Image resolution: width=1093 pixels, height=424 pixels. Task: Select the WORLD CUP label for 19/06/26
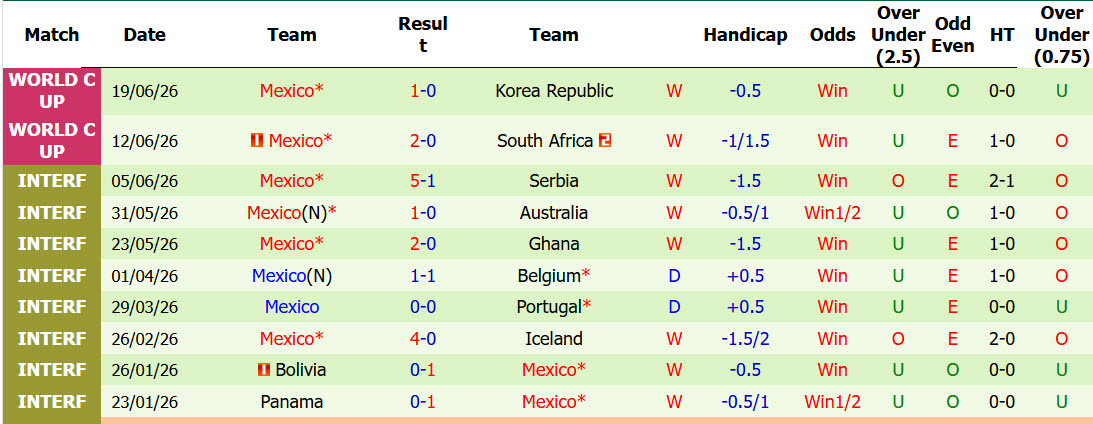(52, 91)
